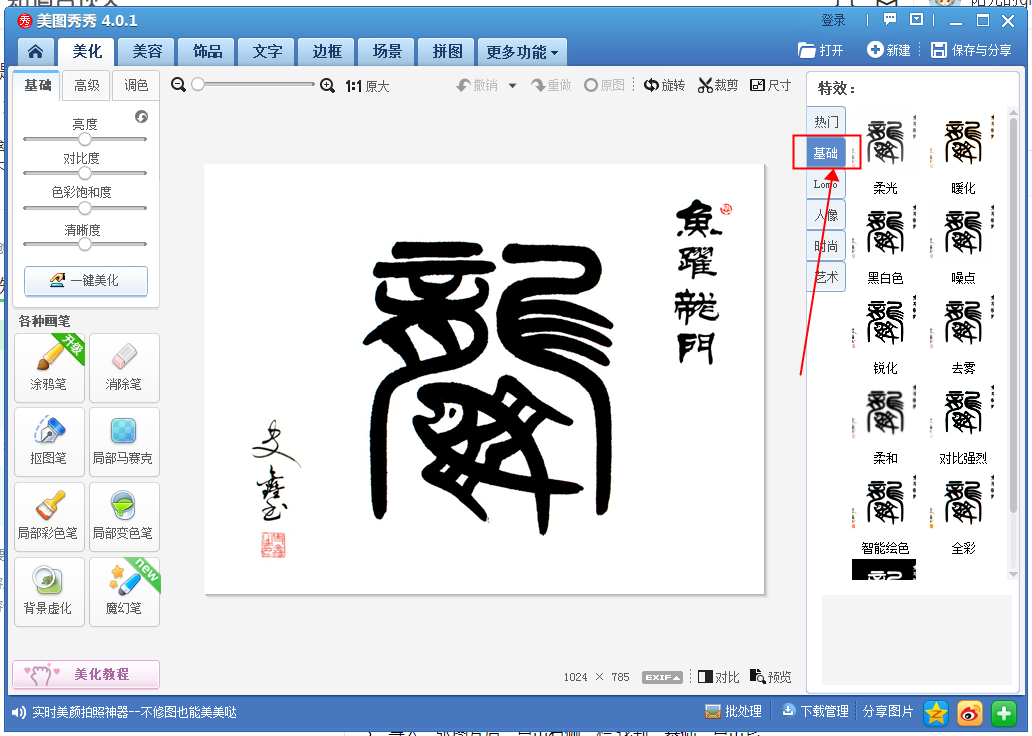Show the 艺术 effects category
The image size is (1032, 736).
click(x=826, y=277)
